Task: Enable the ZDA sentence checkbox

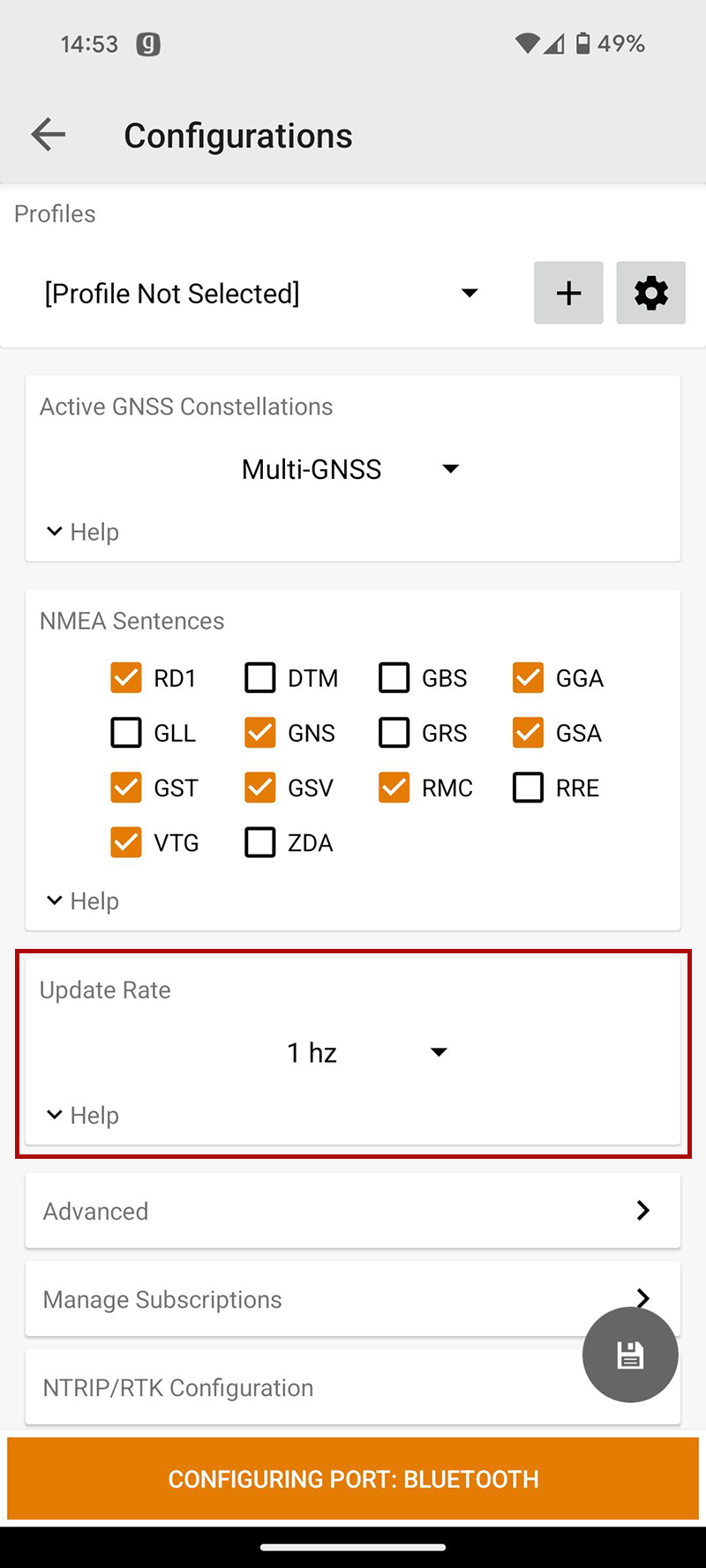Action: pyautogui.click(x=260, y=842)
